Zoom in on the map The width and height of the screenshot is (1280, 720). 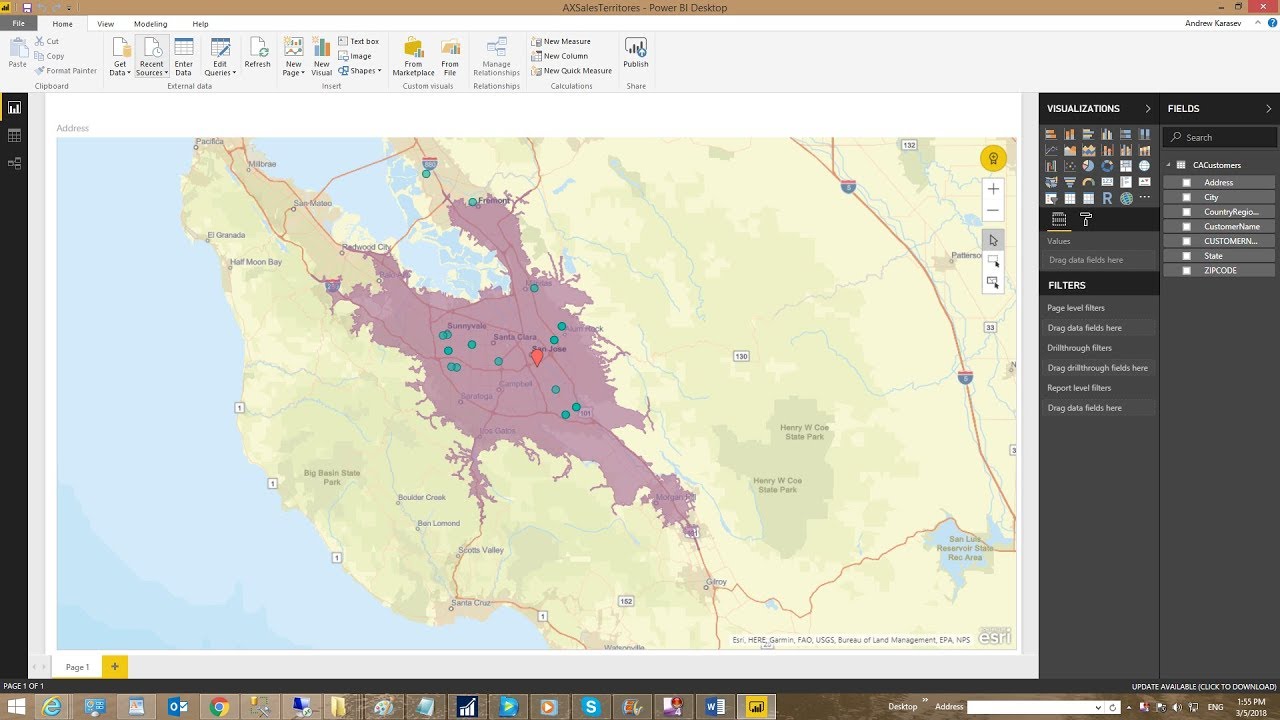(993, 188)
